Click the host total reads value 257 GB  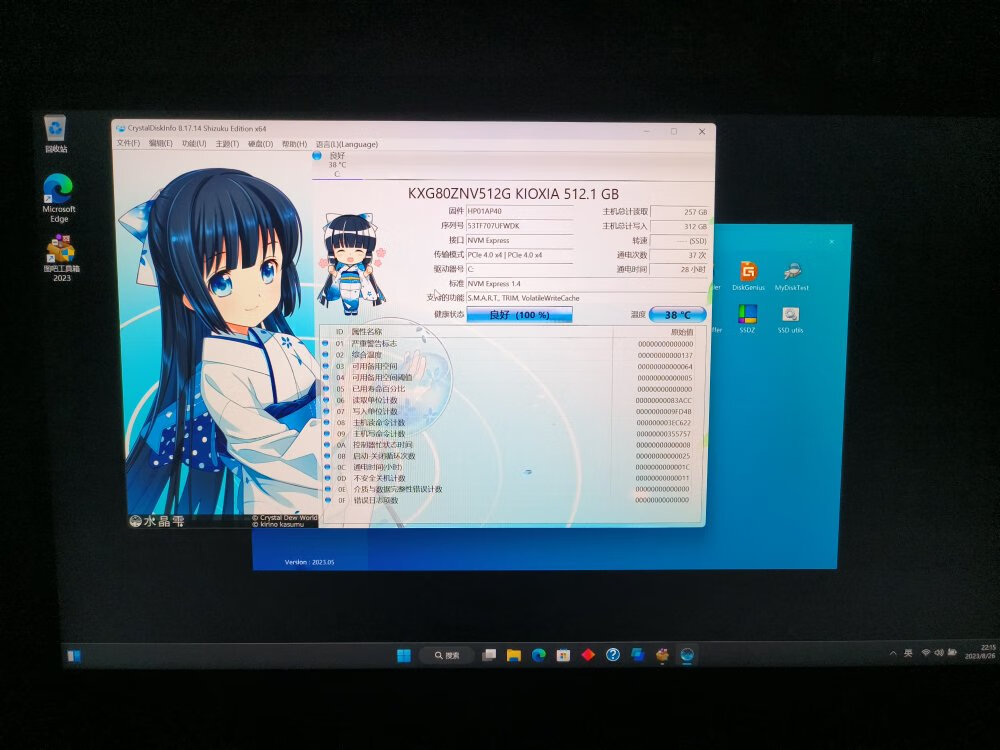pos(679,212)
